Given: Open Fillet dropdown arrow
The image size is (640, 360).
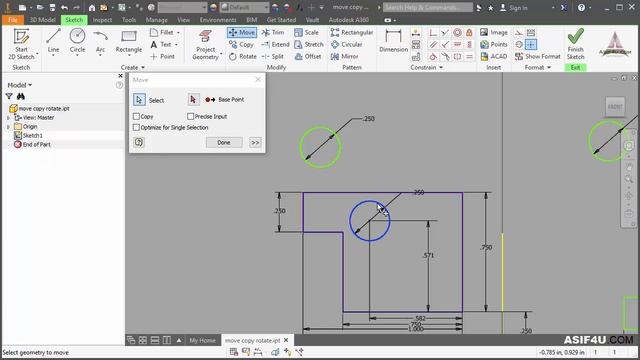Looking at the screenshot, I should pos(178,32).
